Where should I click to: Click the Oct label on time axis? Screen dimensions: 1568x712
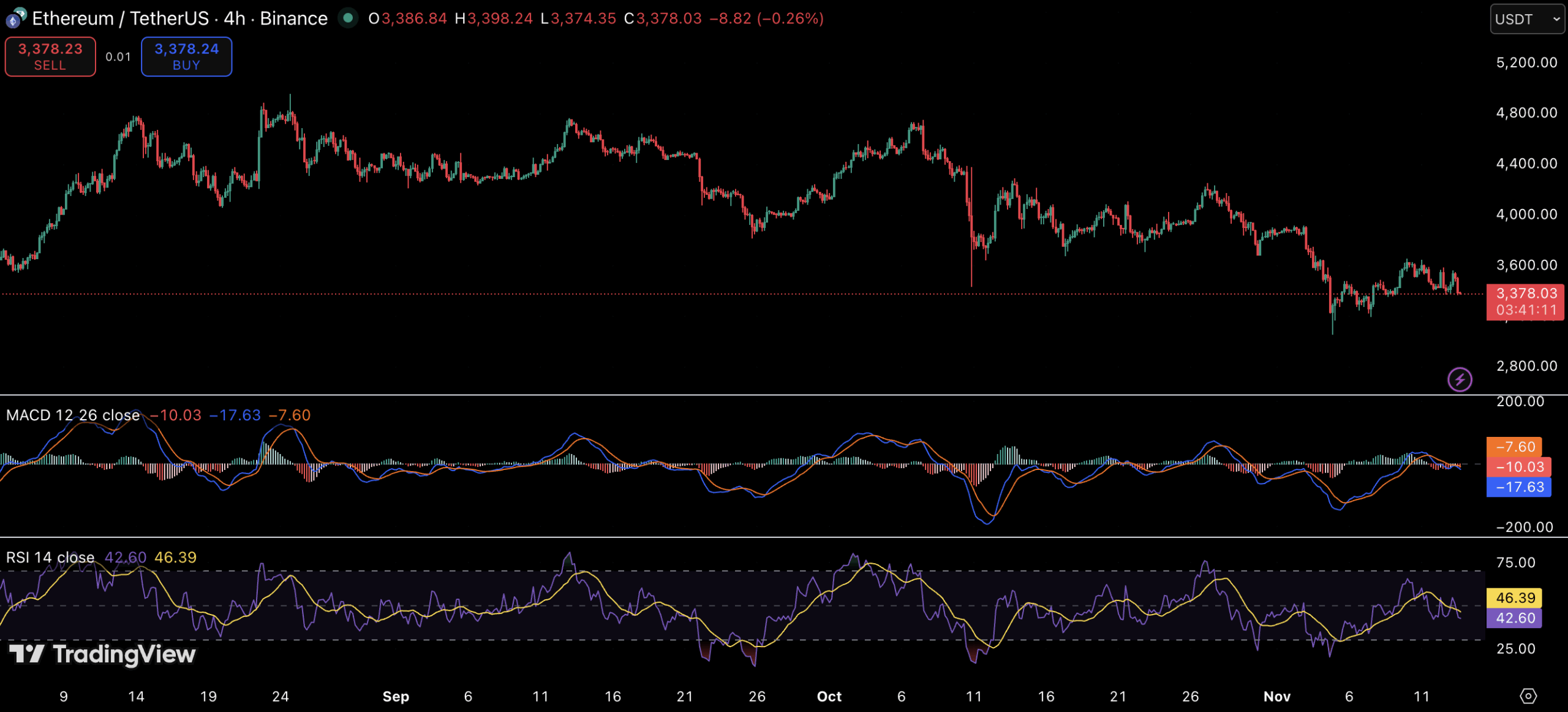(829, 697)
